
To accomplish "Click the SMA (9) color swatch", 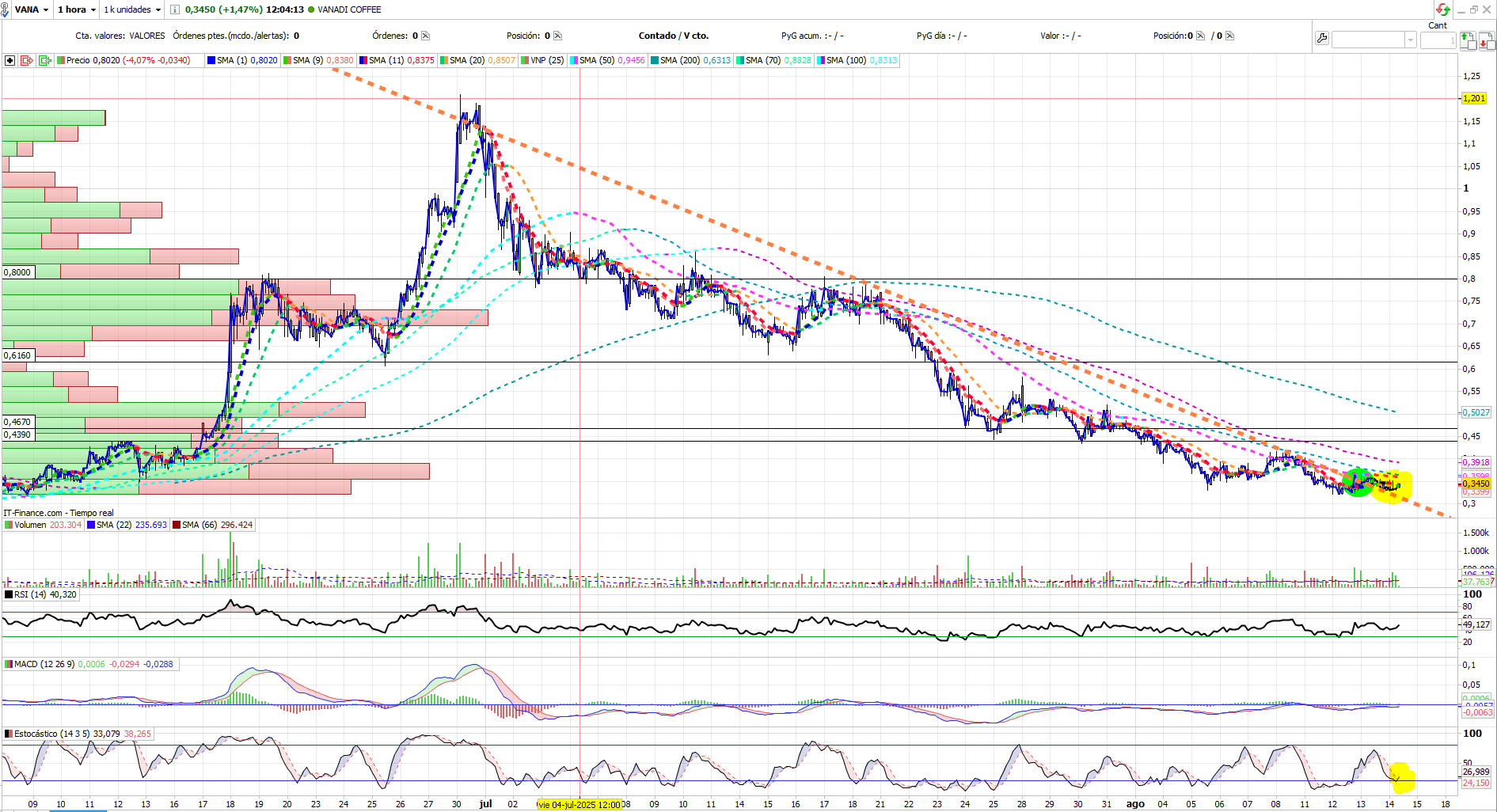I will click(x=287, y=60).
